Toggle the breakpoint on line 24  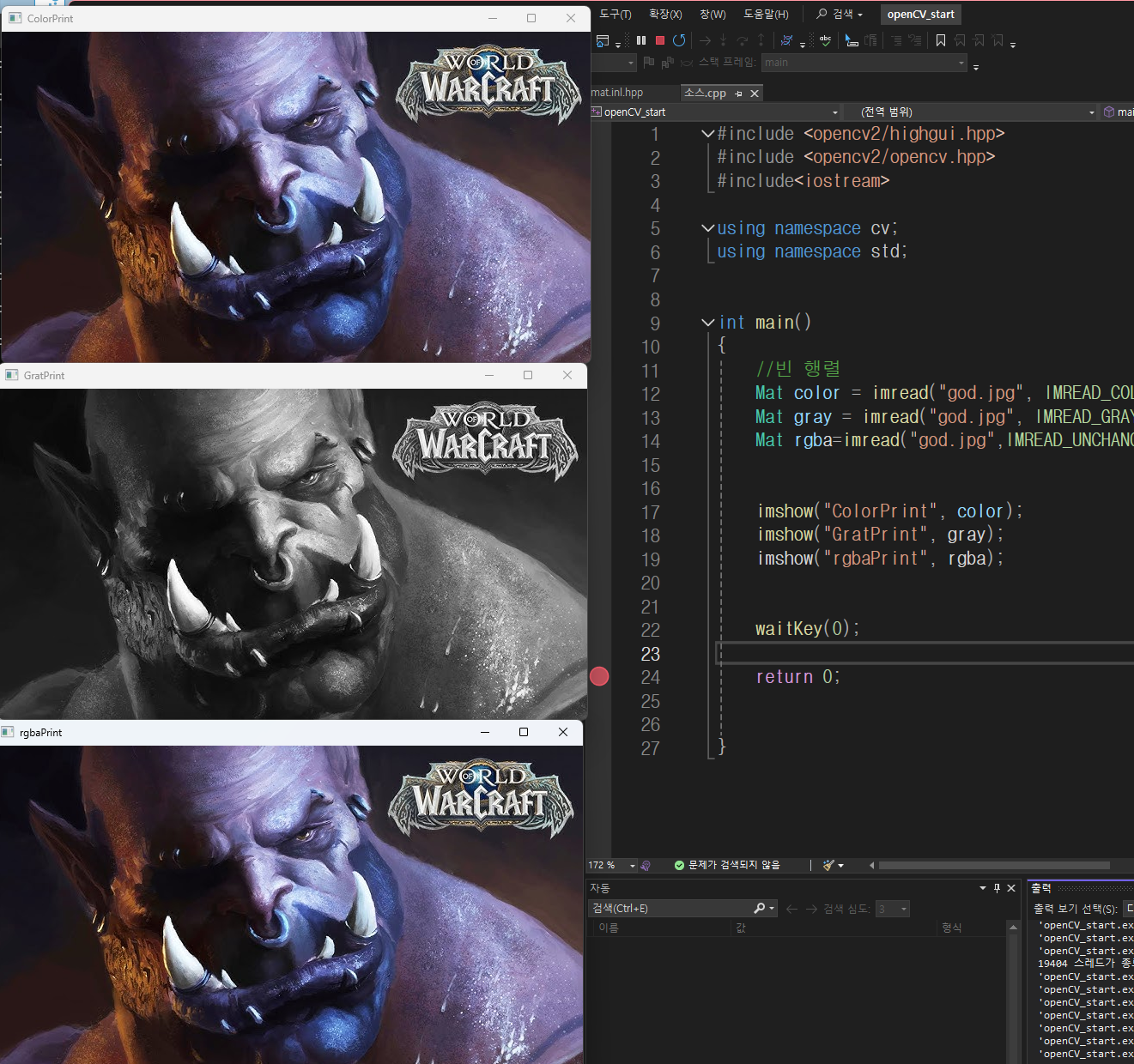click(x=599, y=676)
